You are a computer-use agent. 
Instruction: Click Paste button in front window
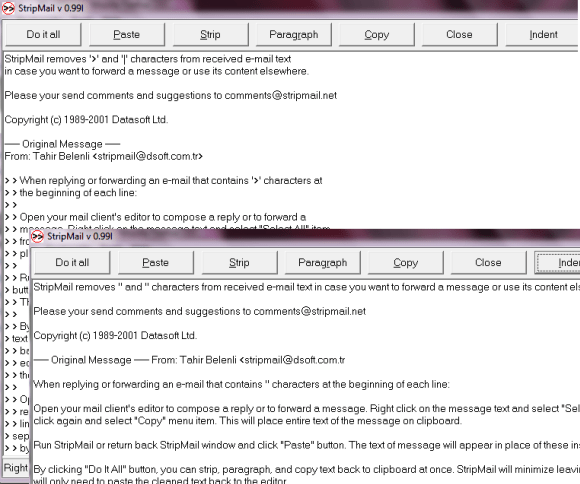click(155, 262)
